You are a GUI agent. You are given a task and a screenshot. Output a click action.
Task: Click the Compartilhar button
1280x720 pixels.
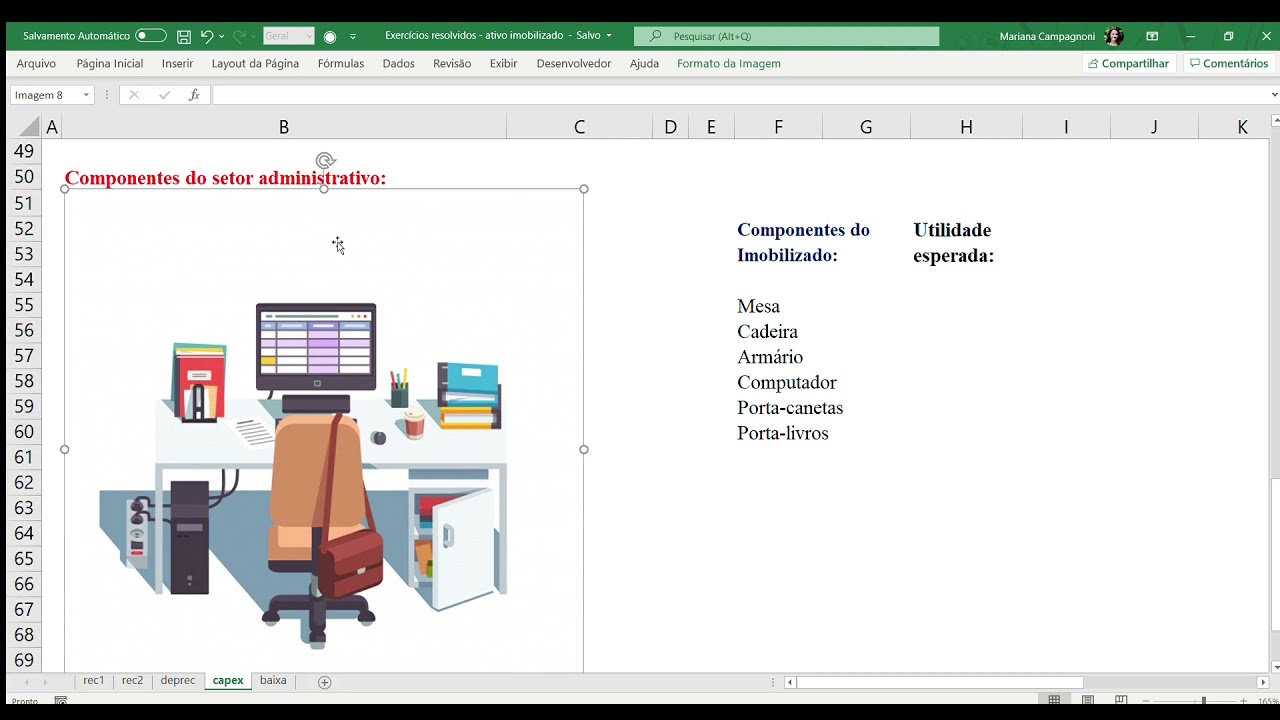click(x=1129, y=63)
